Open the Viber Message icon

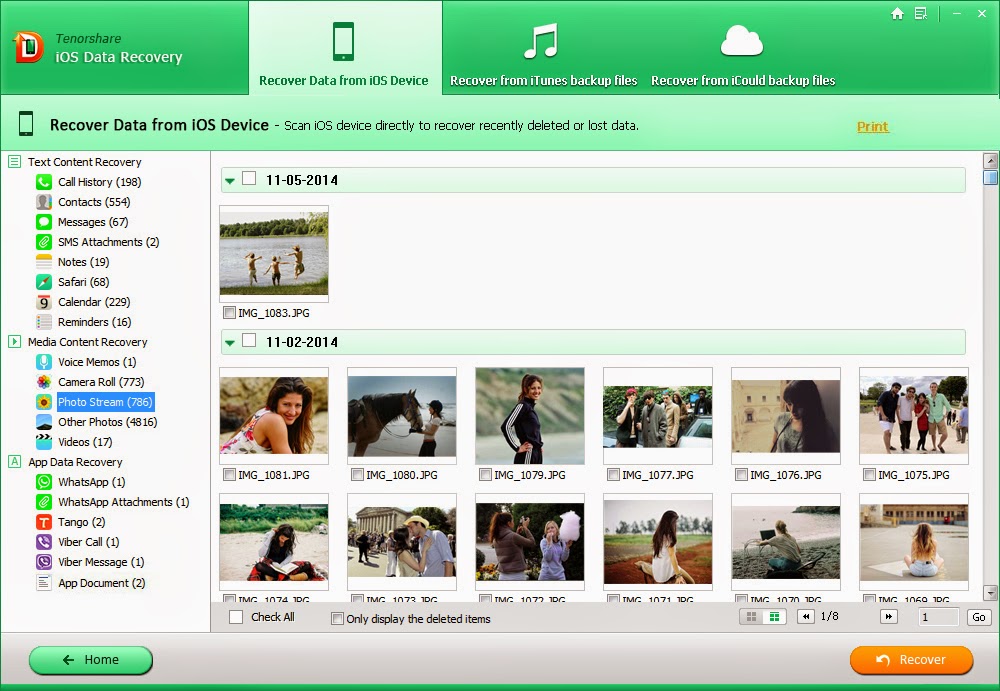point(44,562)
